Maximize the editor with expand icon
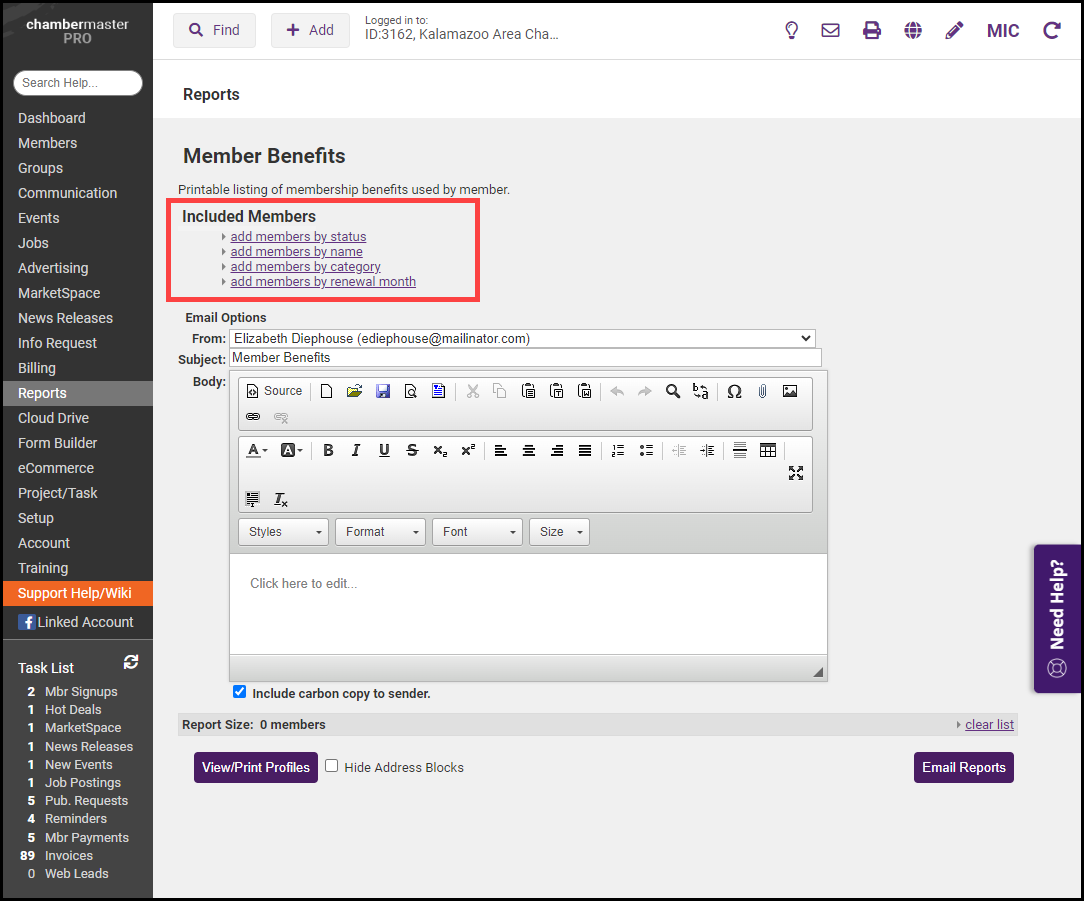The image size is (1084, 901). point(796,473)
